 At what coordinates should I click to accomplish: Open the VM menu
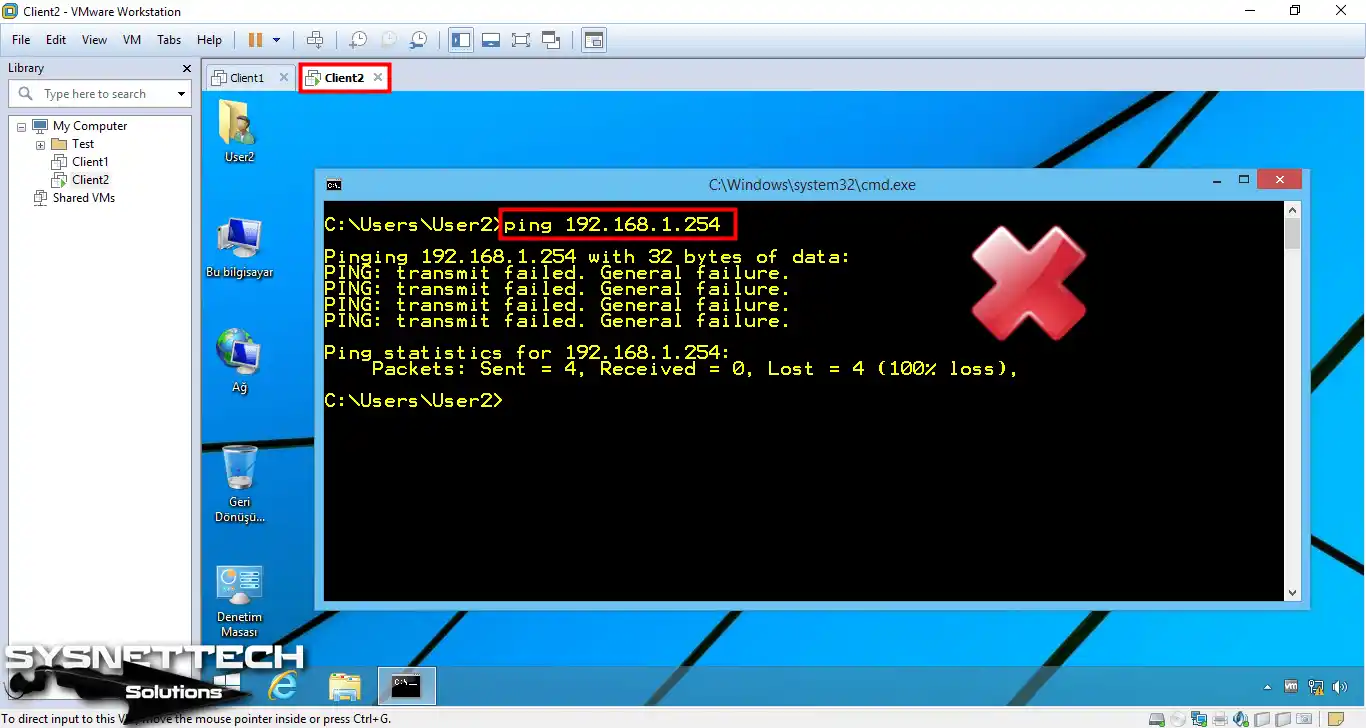tap(131, 40)
